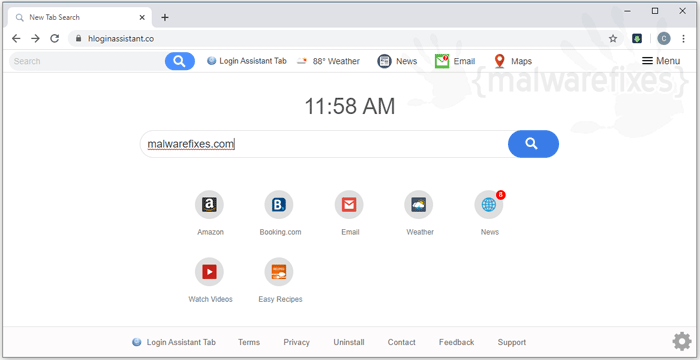The height and width of the screenshot is (360, 700).
Task: Click the 11:58 AM clock text
Action: point(350,107)
